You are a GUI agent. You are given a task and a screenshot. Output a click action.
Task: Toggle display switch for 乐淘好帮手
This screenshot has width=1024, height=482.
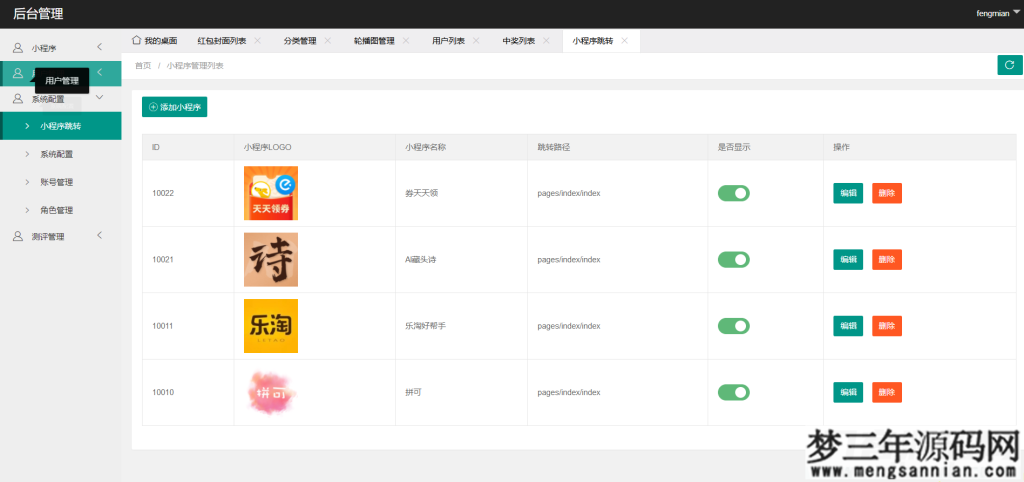point(733,326)
